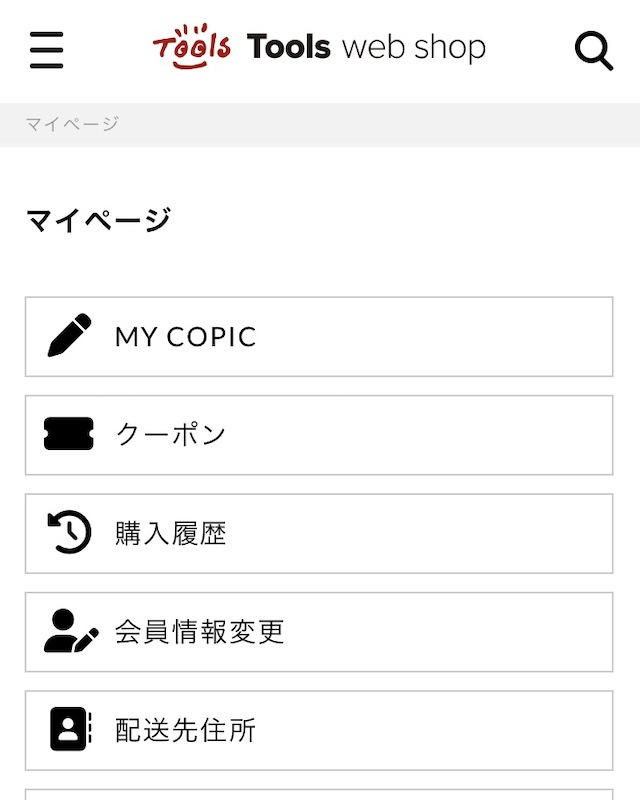The width and height of the screenshot is (640, 800).
Task: Click the マイページ breadcrumb link
Action: [72, 124]
